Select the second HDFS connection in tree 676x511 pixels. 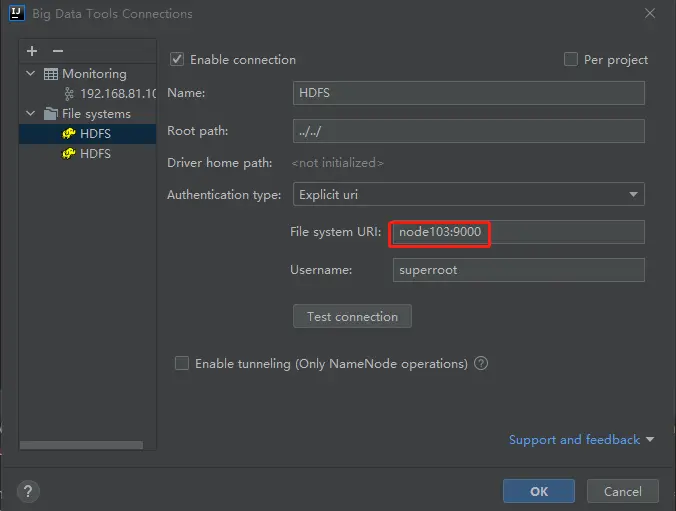tap(95, 154)
